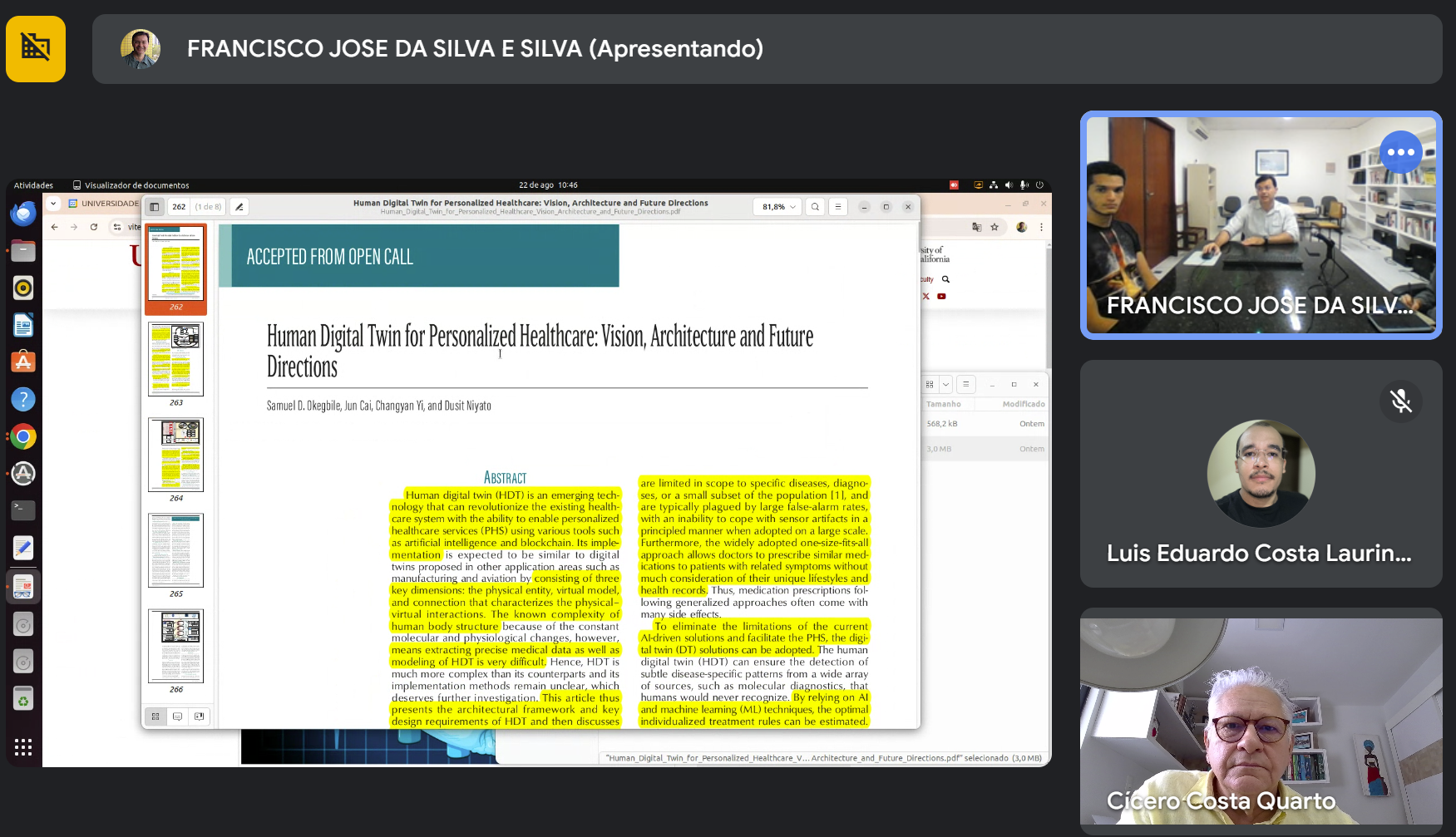Image resolution: width=1456 pixels, height=837 pixels.
Task: Open the YouTube link on webpage
Action: (x=941, y=296)
